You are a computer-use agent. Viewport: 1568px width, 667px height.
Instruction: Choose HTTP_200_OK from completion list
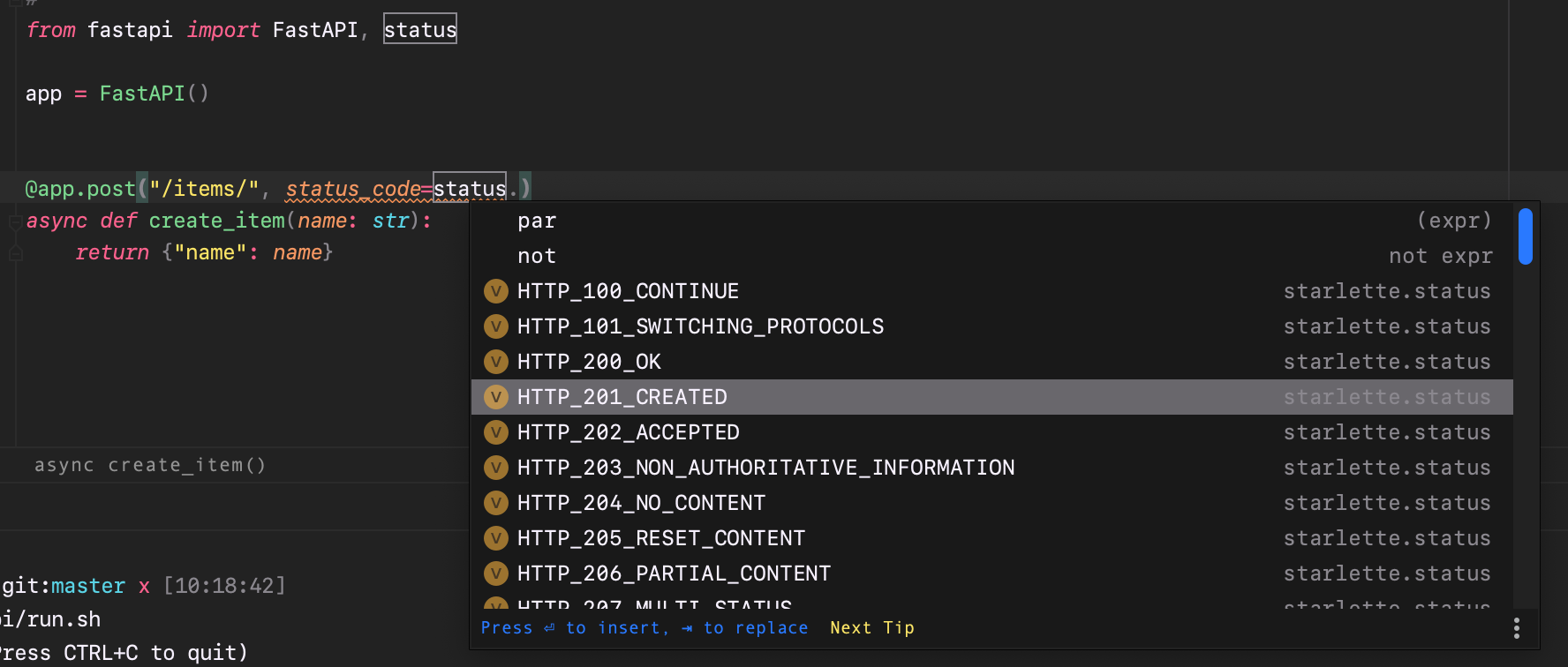point(991,362)
